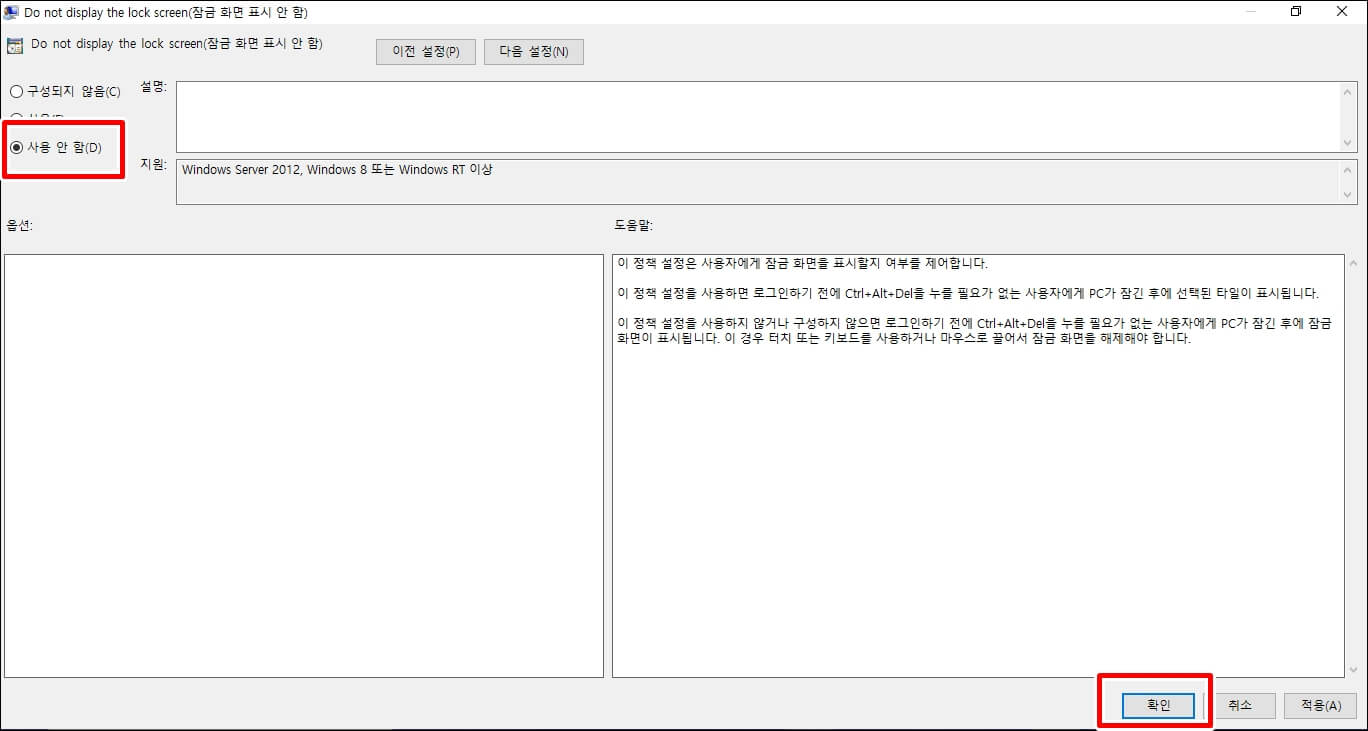The image size is (1368, 731).
Task: Click the up arrow in 지원 box scrollbar
Action: point(1348,170)
